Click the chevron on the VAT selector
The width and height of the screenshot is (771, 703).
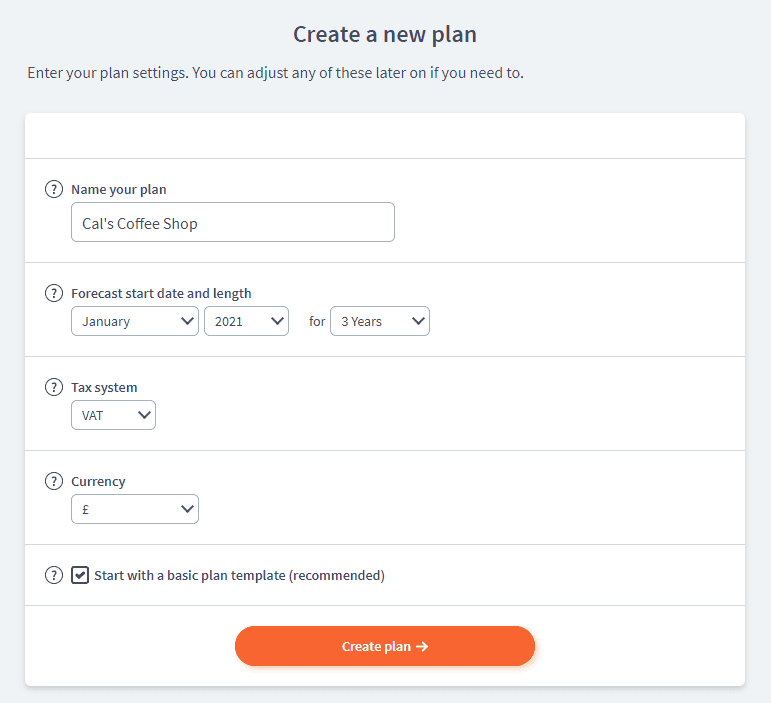coord(144,415)
